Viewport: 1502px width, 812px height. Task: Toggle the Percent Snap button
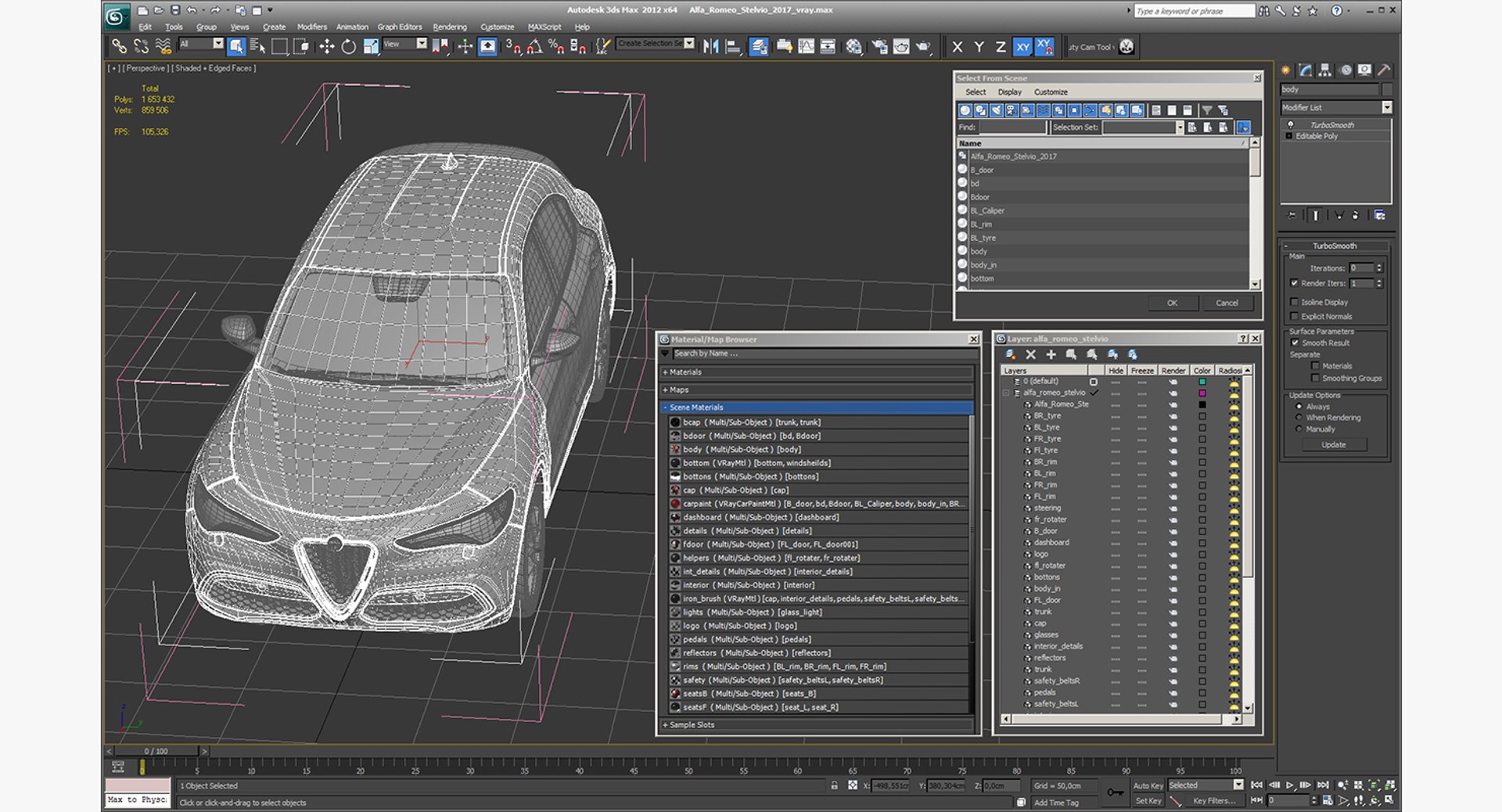point(556,47)
